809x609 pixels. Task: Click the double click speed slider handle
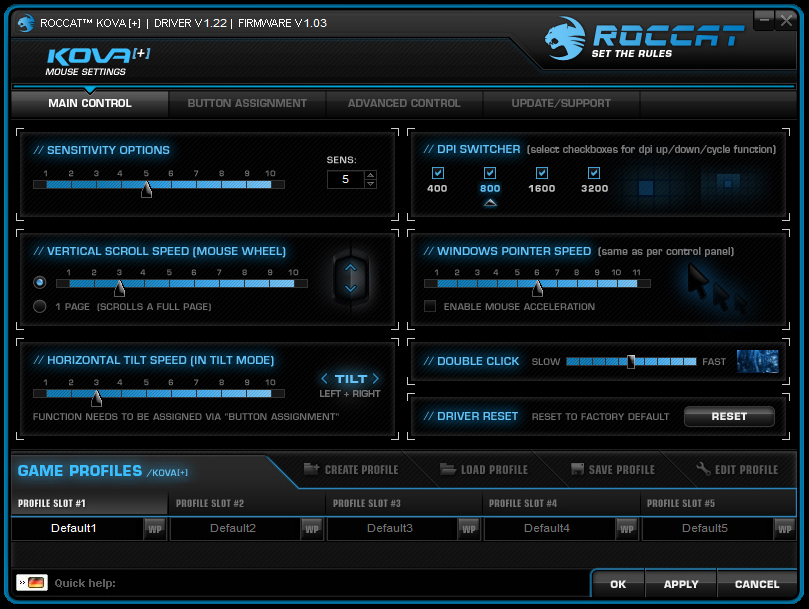tap(630, 361)
